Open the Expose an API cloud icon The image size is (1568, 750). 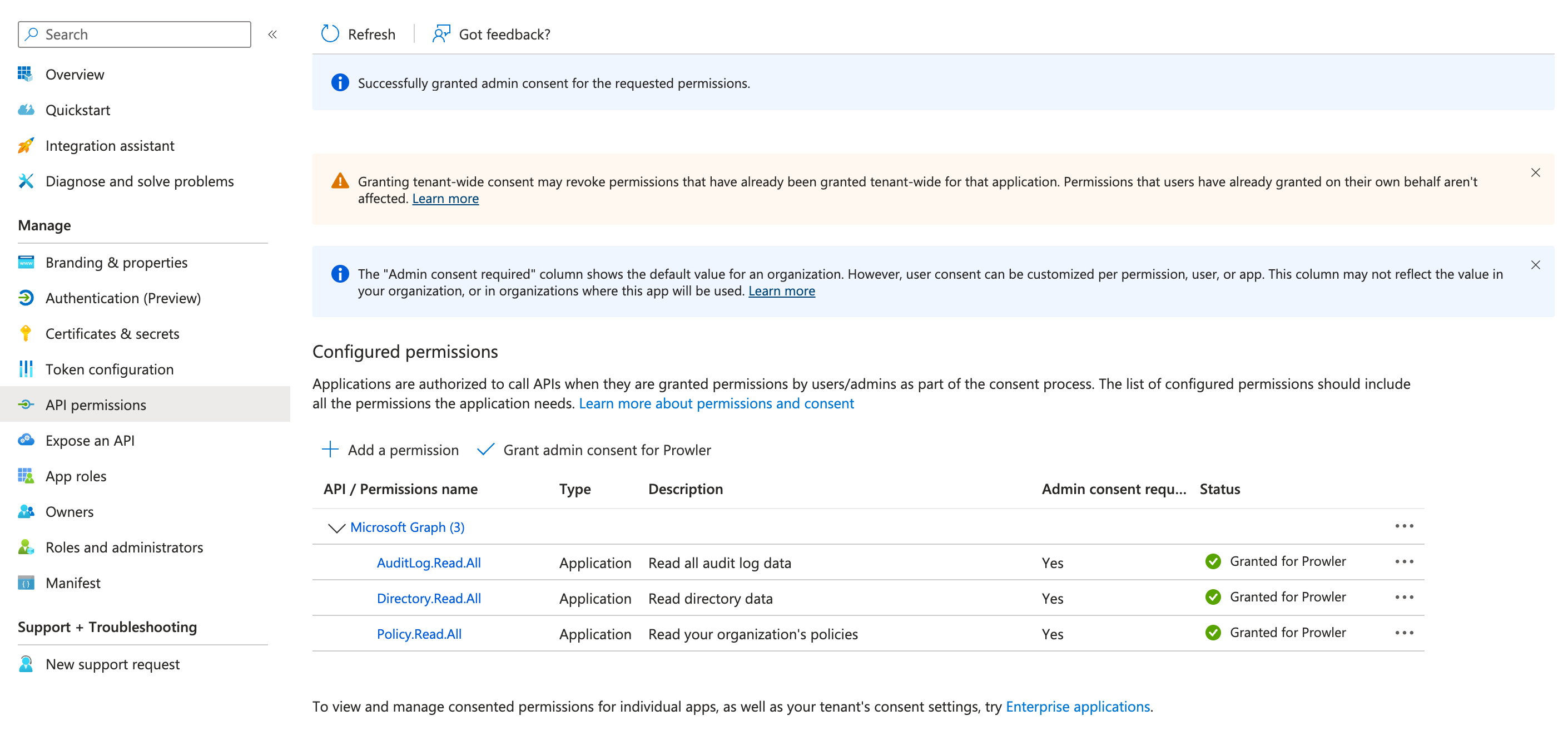(x=26, y=440)
